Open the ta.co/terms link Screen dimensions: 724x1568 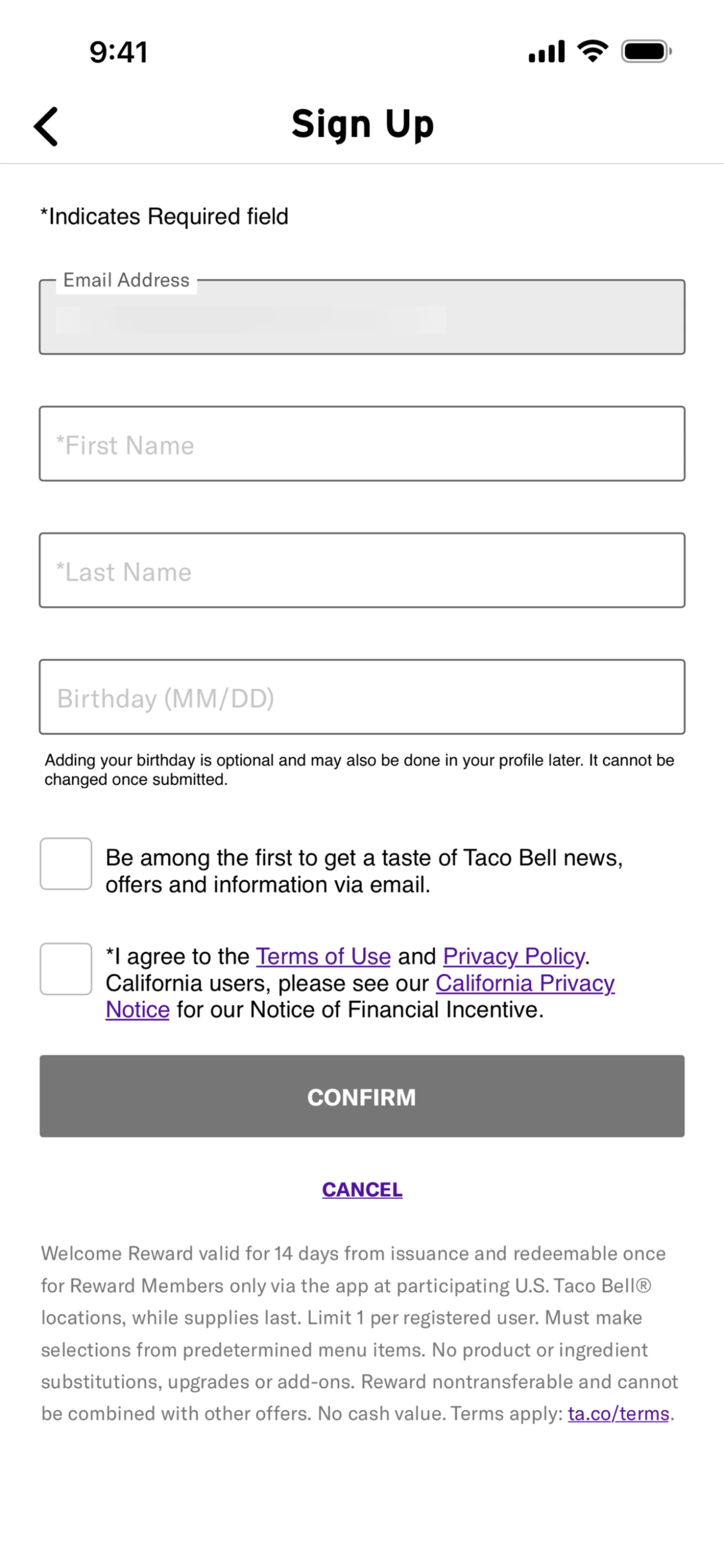pyautogui.click(x=618, y=1413)
